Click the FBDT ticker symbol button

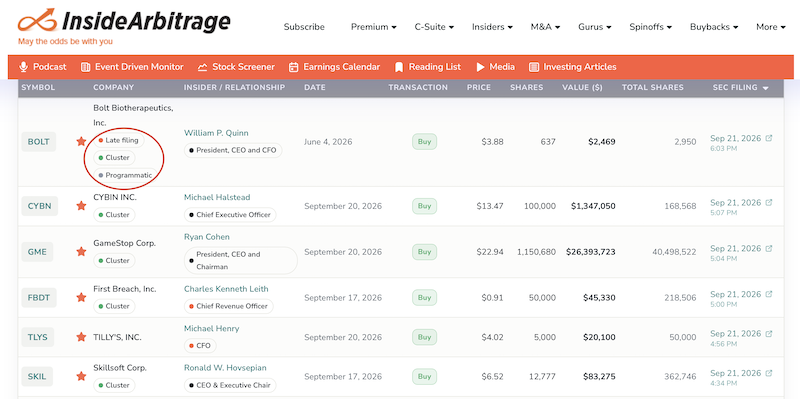39,297
